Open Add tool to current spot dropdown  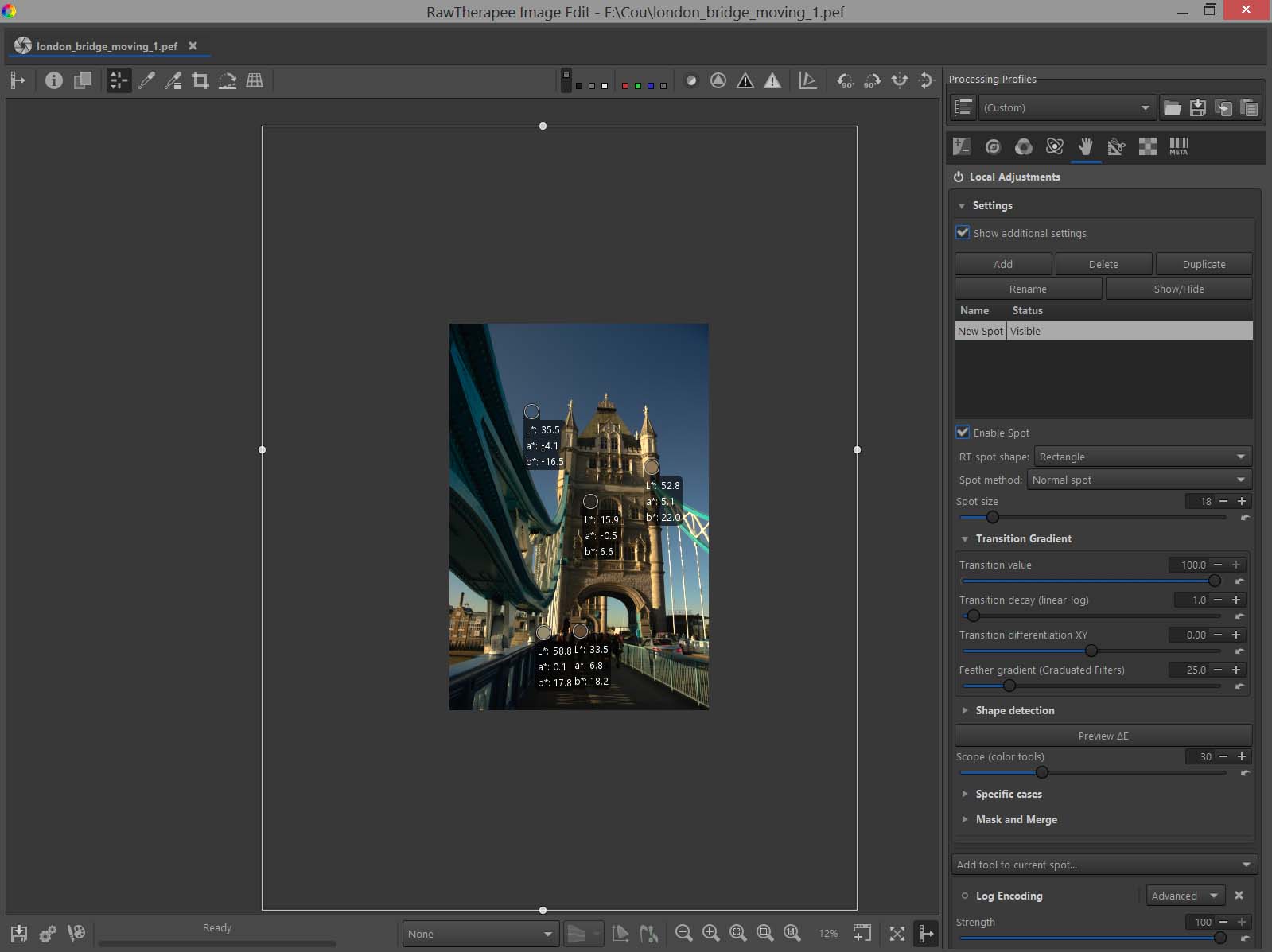click(1103, 865)
